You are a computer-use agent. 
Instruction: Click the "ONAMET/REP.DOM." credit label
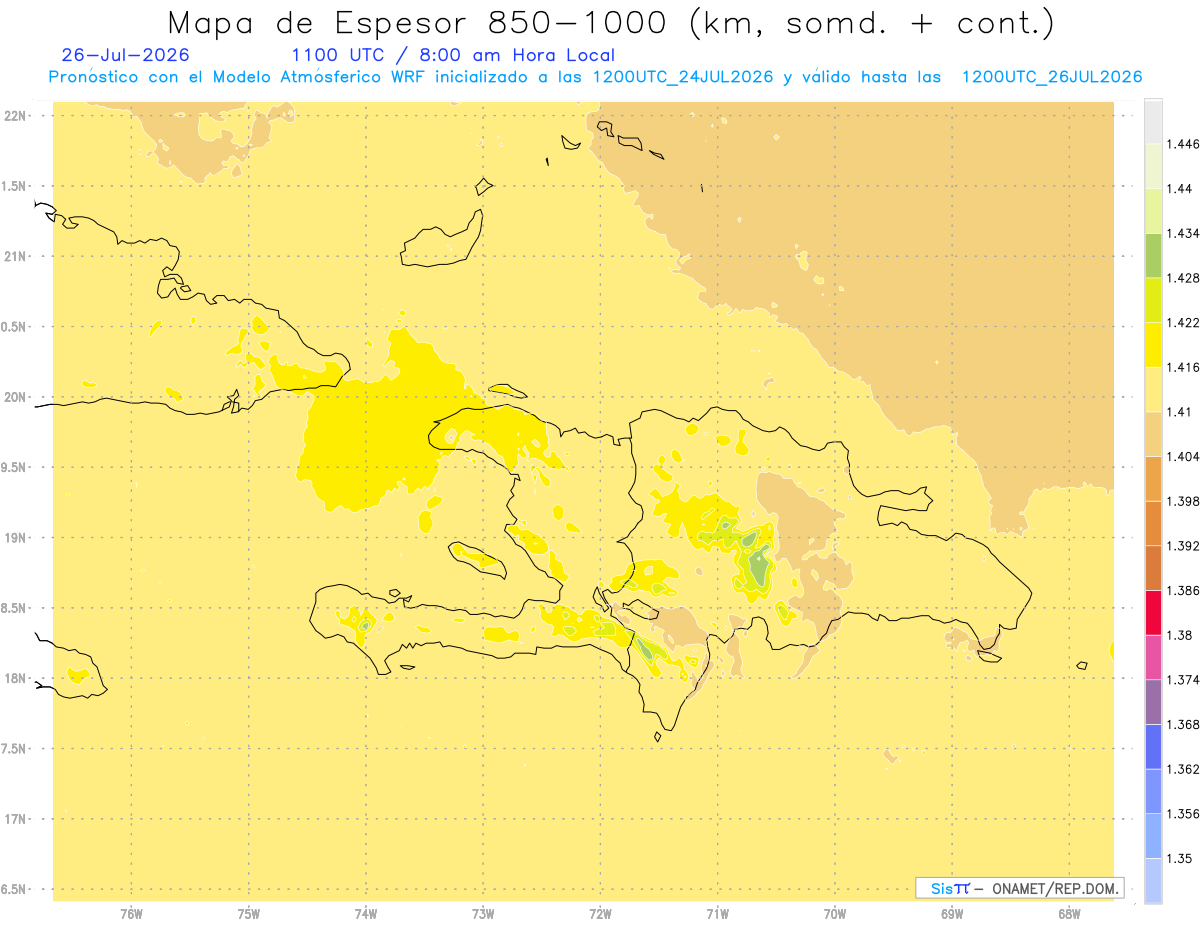1056,888
